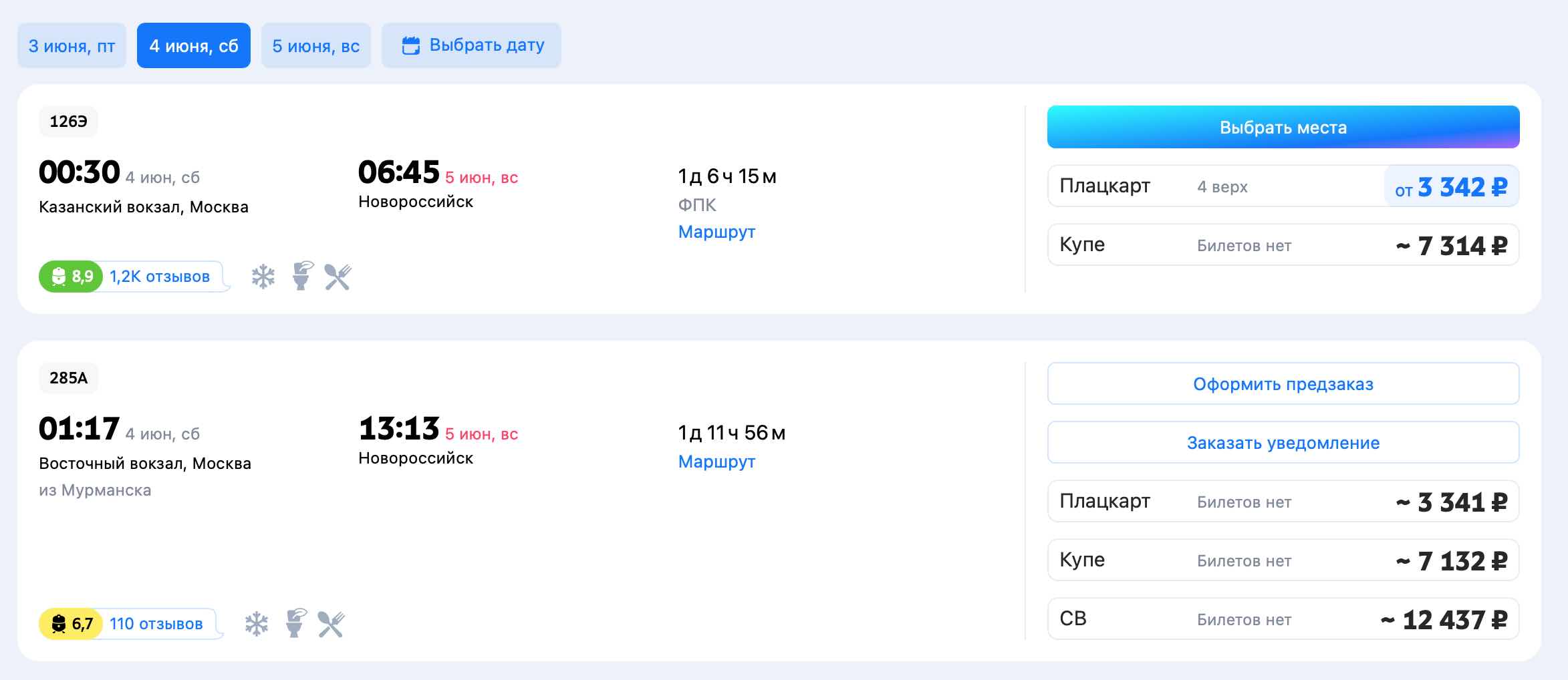1568x680 pixels.
Task: Click the snowflake icon for train 285А
Action: click(x=256, y=624)
